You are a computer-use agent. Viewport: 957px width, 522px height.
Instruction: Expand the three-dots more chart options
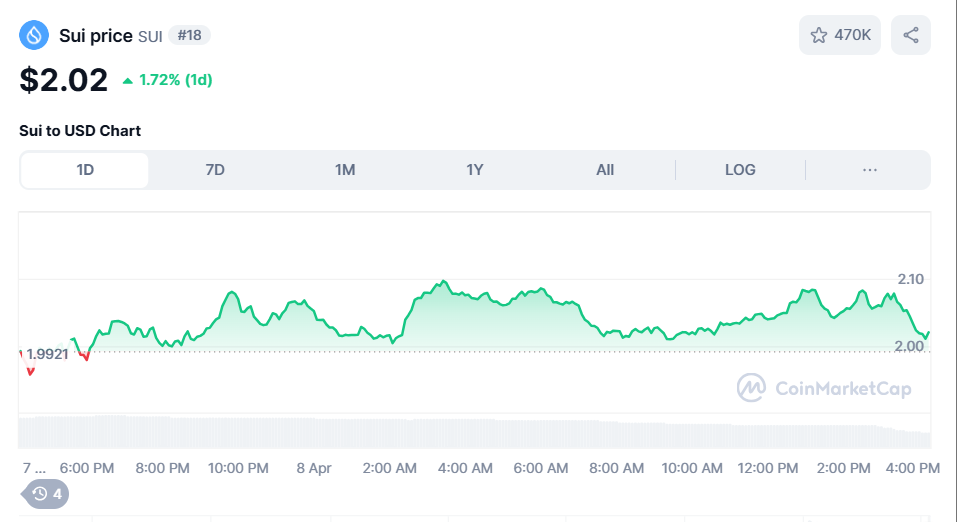[x=869, y=170]
